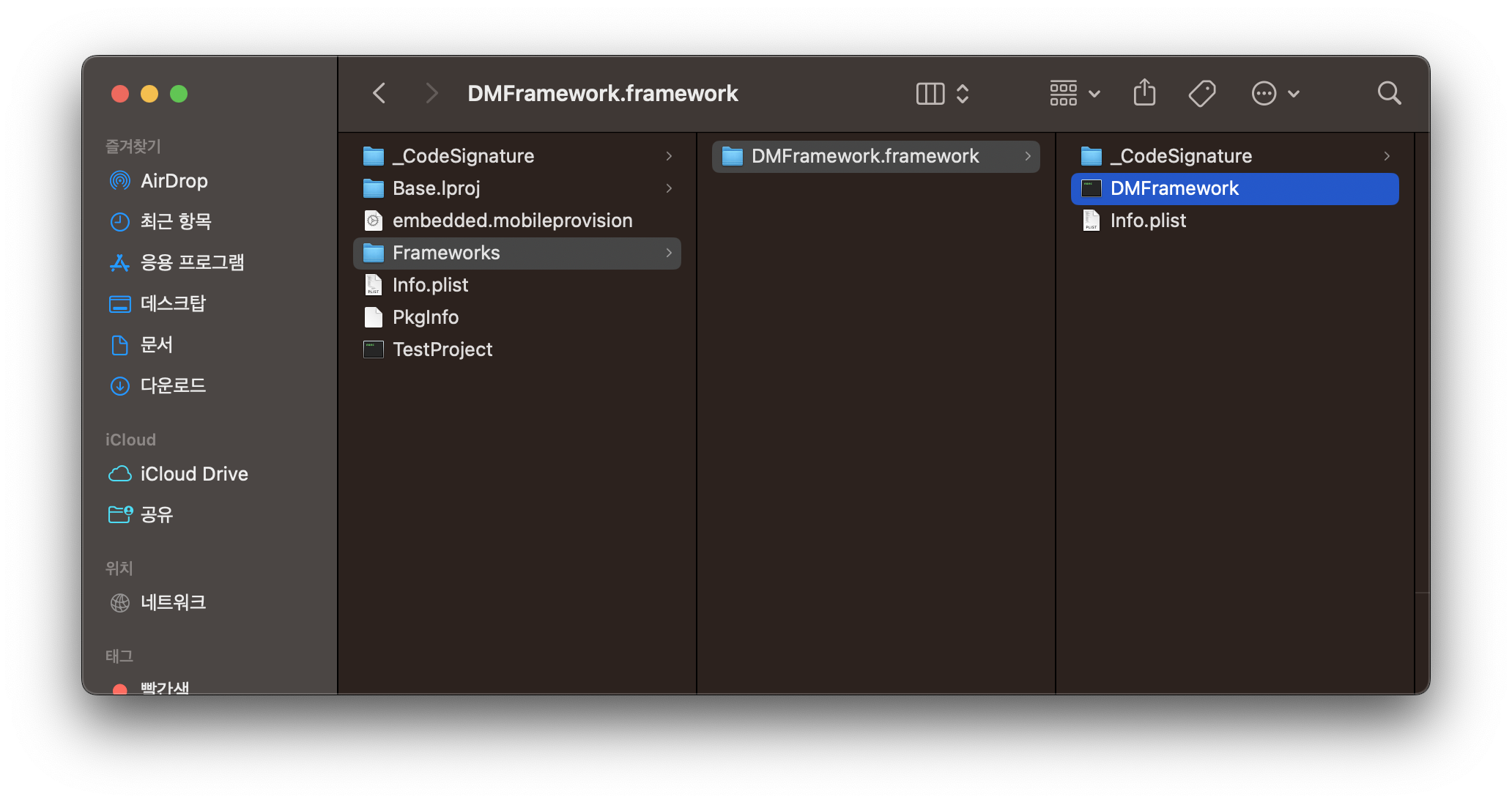
Task: Select the embedded.mobileprovision file
Action: click(x=511, y=221)
